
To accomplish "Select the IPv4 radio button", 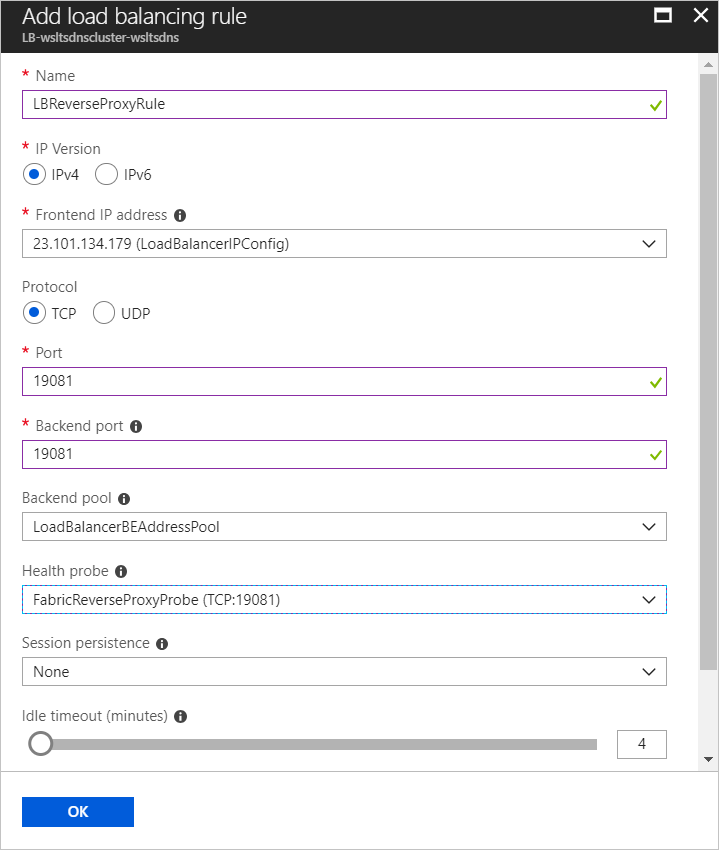I will pos(34,175).
